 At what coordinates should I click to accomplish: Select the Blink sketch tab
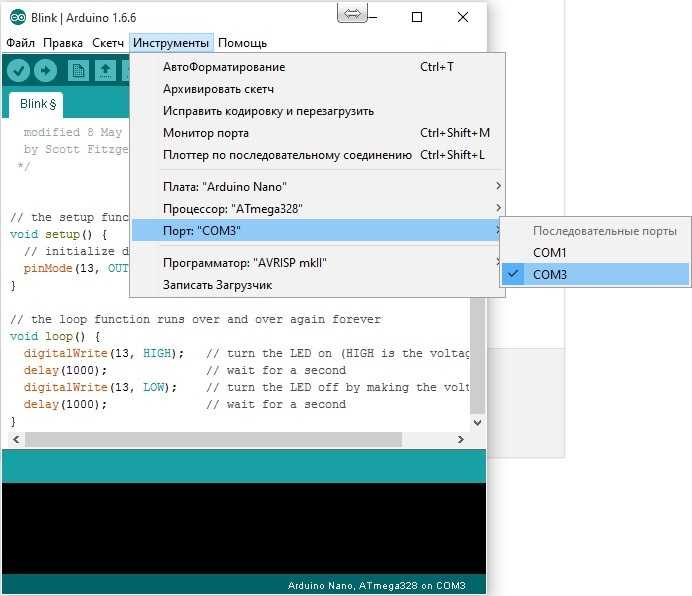click(x=36, y=105)
